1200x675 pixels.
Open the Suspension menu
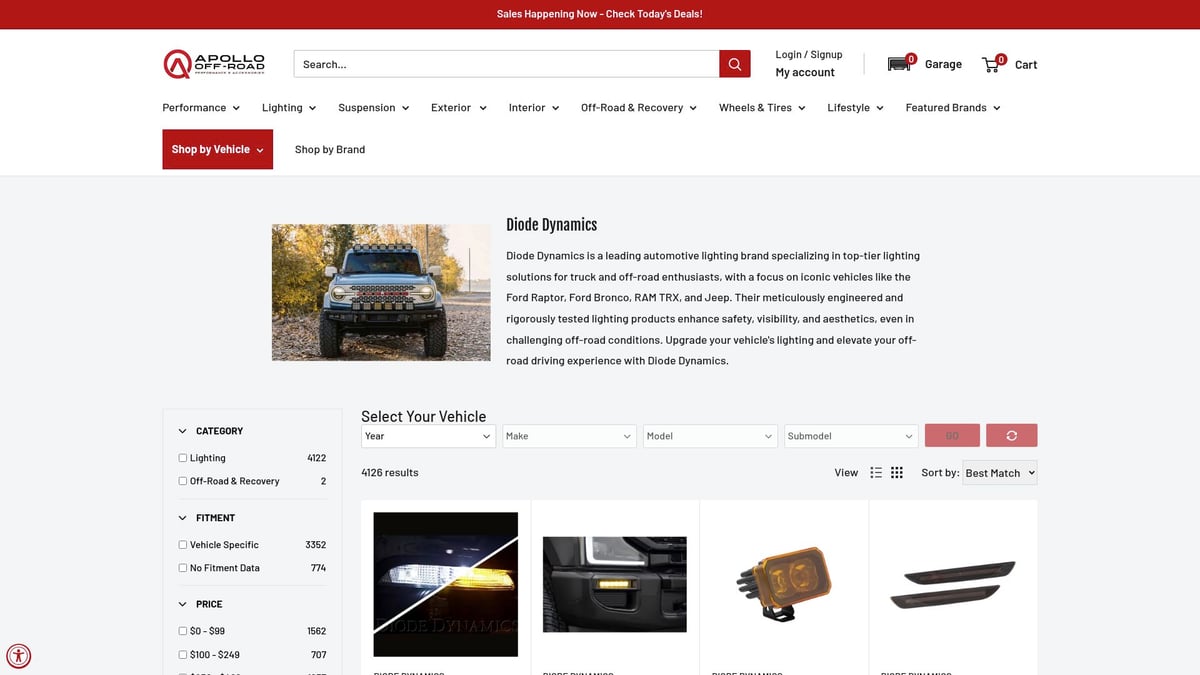pos(373,108)
